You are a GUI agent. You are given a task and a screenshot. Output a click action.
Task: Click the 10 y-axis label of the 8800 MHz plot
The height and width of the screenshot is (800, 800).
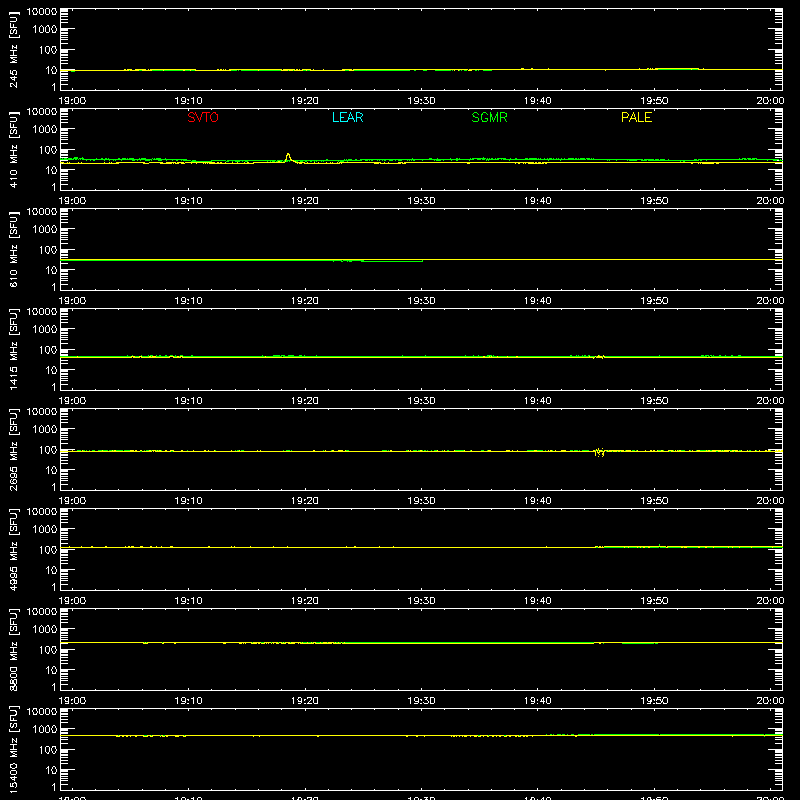[51, 670]
